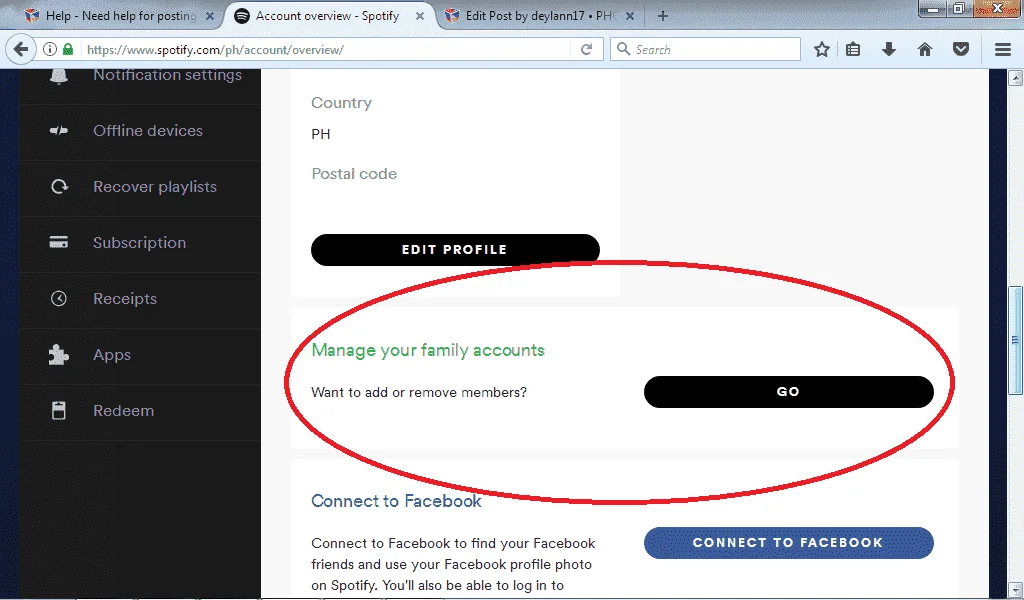Click the 'Want to add or remove members?' text
The width and height of the screenshot is (1024, 600).
pyautogui.click(x=419, y=392)
